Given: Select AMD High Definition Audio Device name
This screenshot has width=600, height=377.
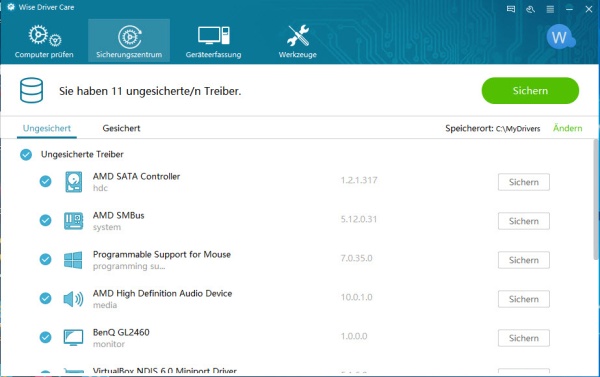Looking at the screenshot, I should pyautogui.click(x=162, y=294).
